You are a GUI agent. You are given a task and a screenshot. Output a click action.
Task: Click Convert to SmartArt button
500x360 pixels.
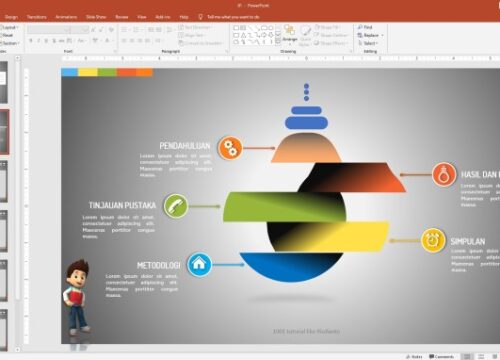click(x=200, y=43)
